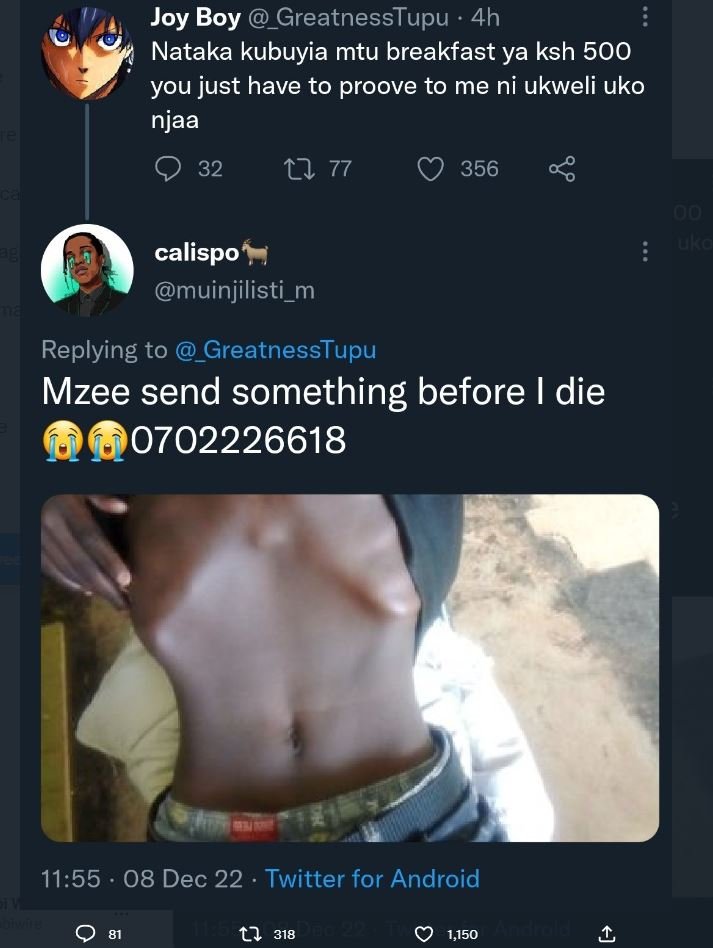Like calispo's reply with 1,150 likes

[425, 933]
